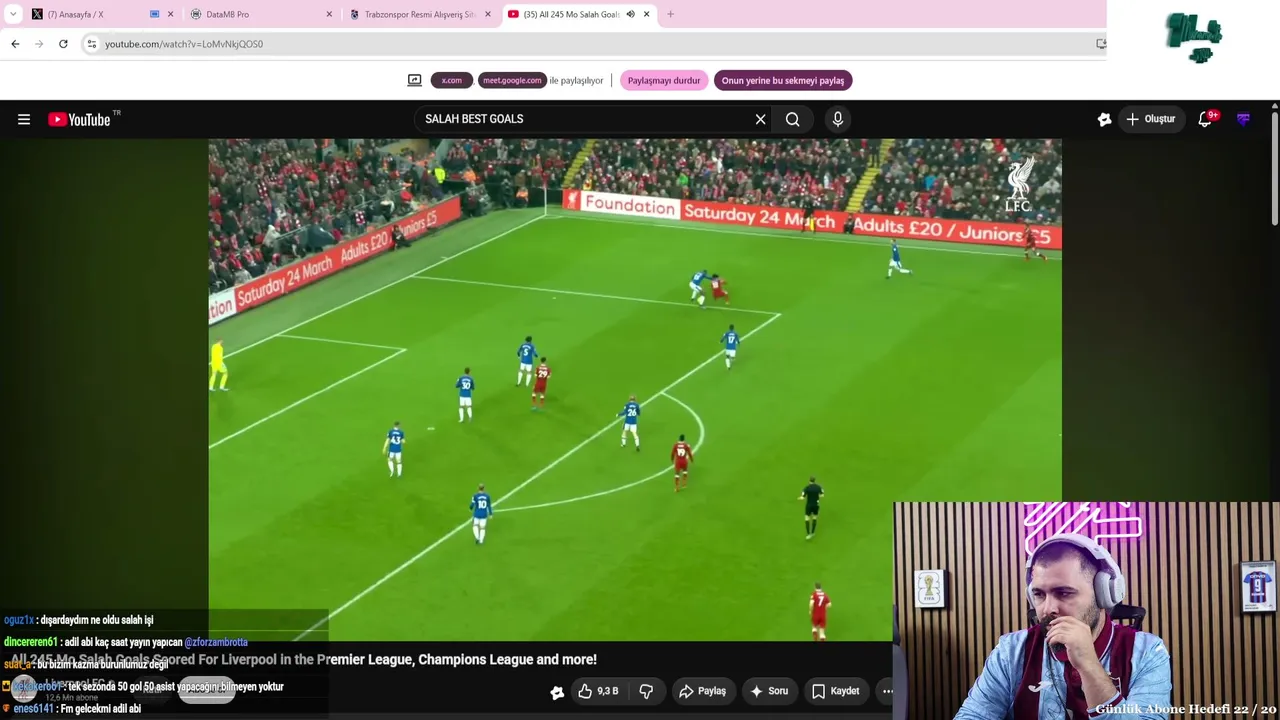Click the Günlük Abone Hedefi counter text
The width and height of the screenshot is (1280, 720).
pos(1185,709)
